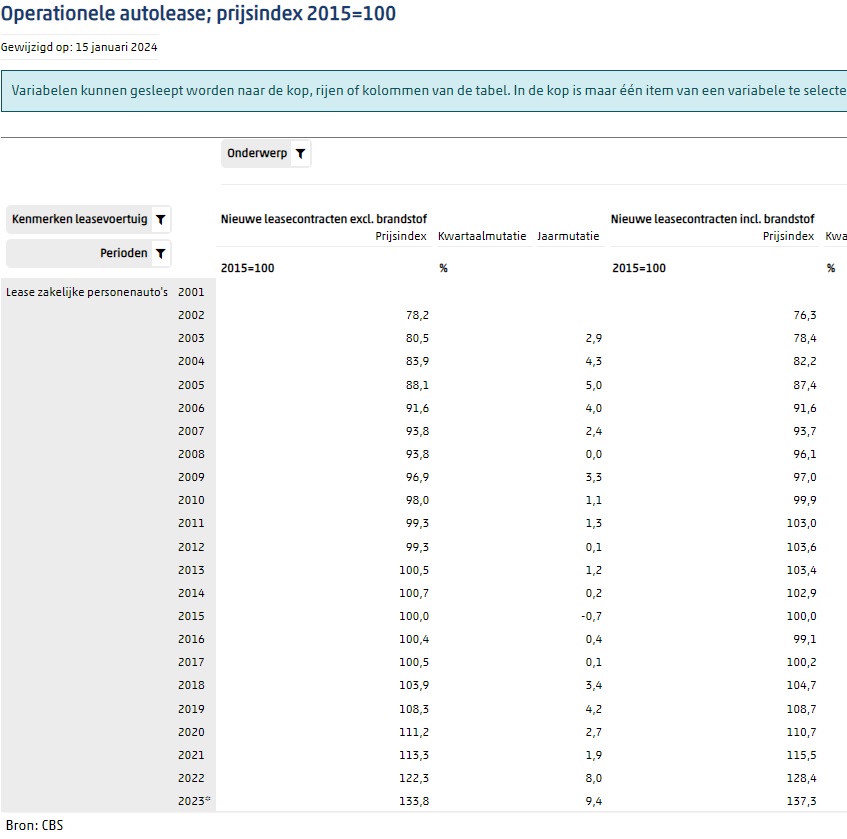
Task: Click the value 87,4 in row 2005
Action: (x=804, y=385)
